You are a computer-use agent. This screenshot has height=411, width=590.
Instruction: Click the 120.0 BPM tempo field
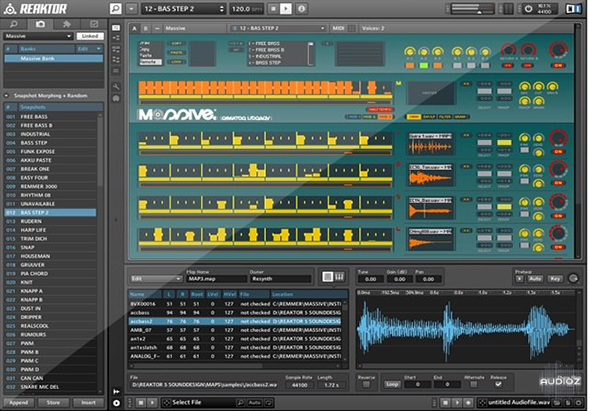tap(246, 9)
